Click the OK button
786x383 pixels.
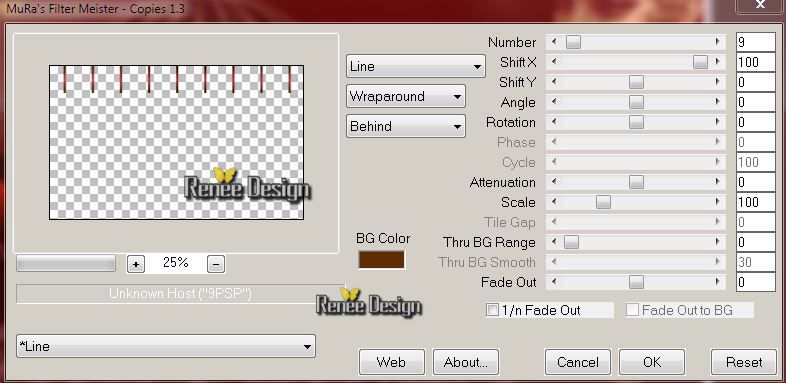click(652, 362)
